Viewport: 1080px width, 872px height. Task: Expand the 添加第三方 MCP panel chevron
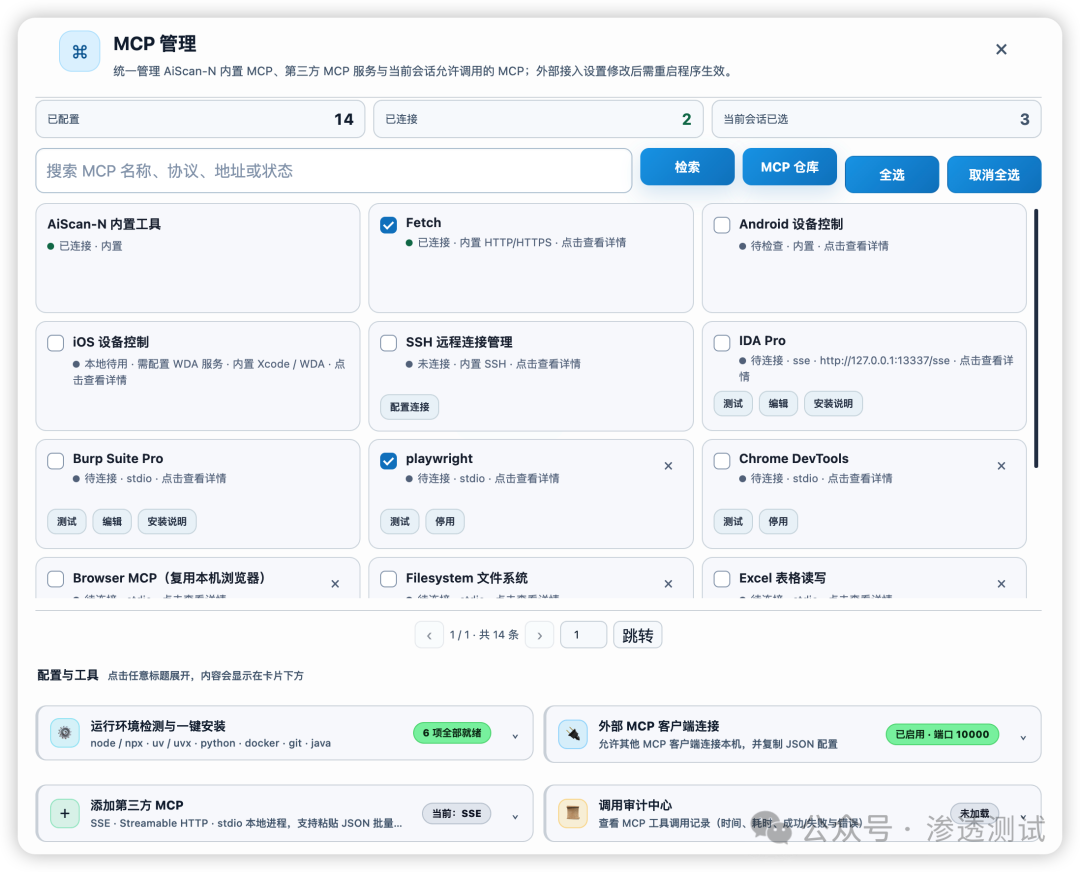515,817
